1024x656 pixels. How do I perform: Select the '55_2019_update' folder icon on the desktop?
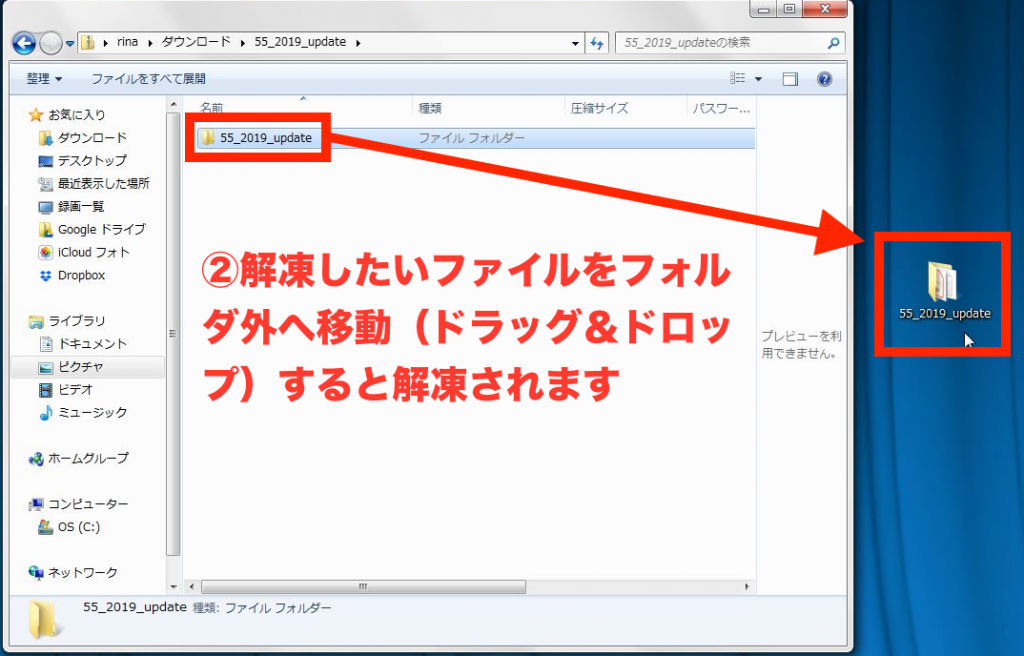(944, 291)
